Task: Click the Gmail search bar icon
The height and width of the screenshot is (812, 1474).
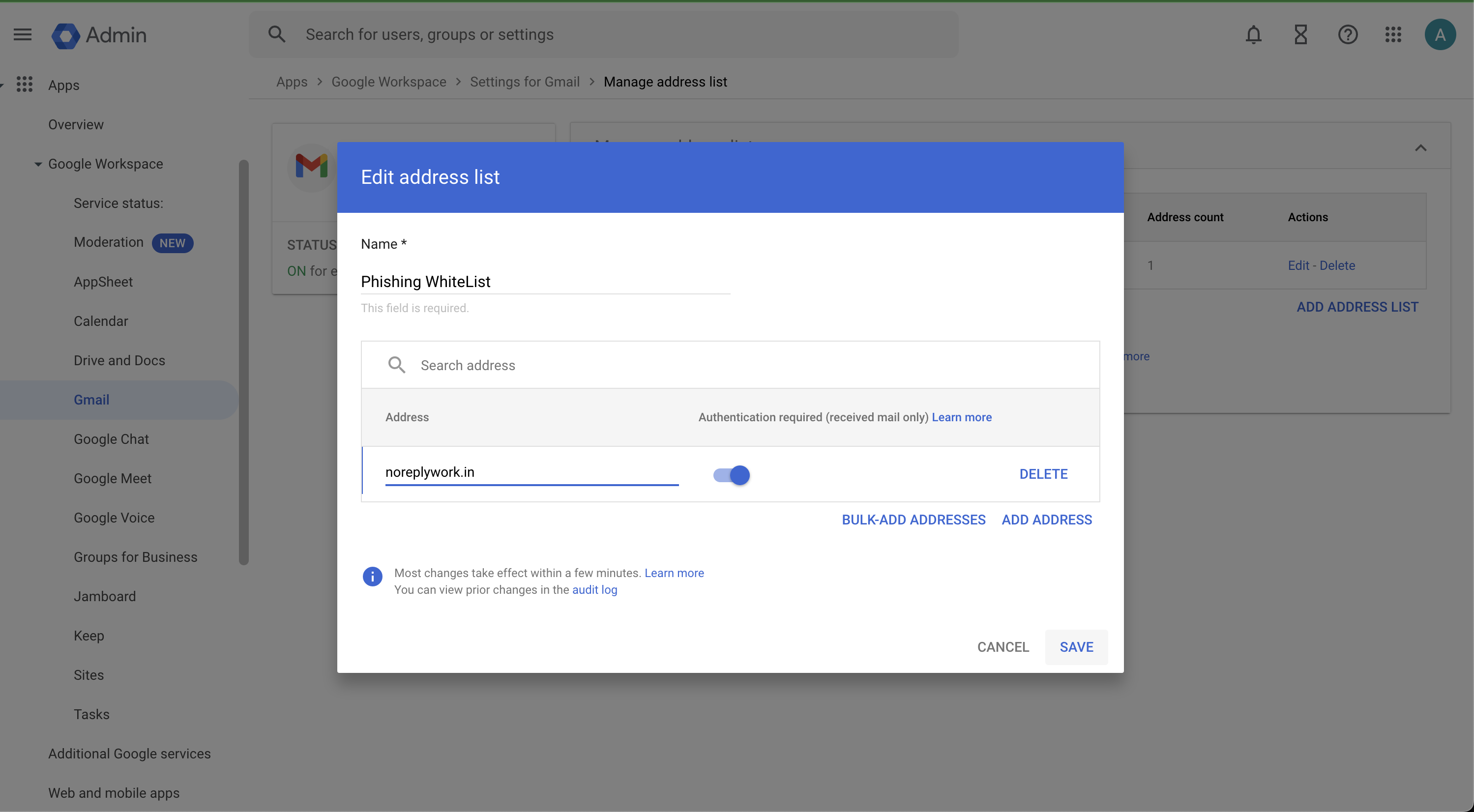Action: click(x=396, y=364)
